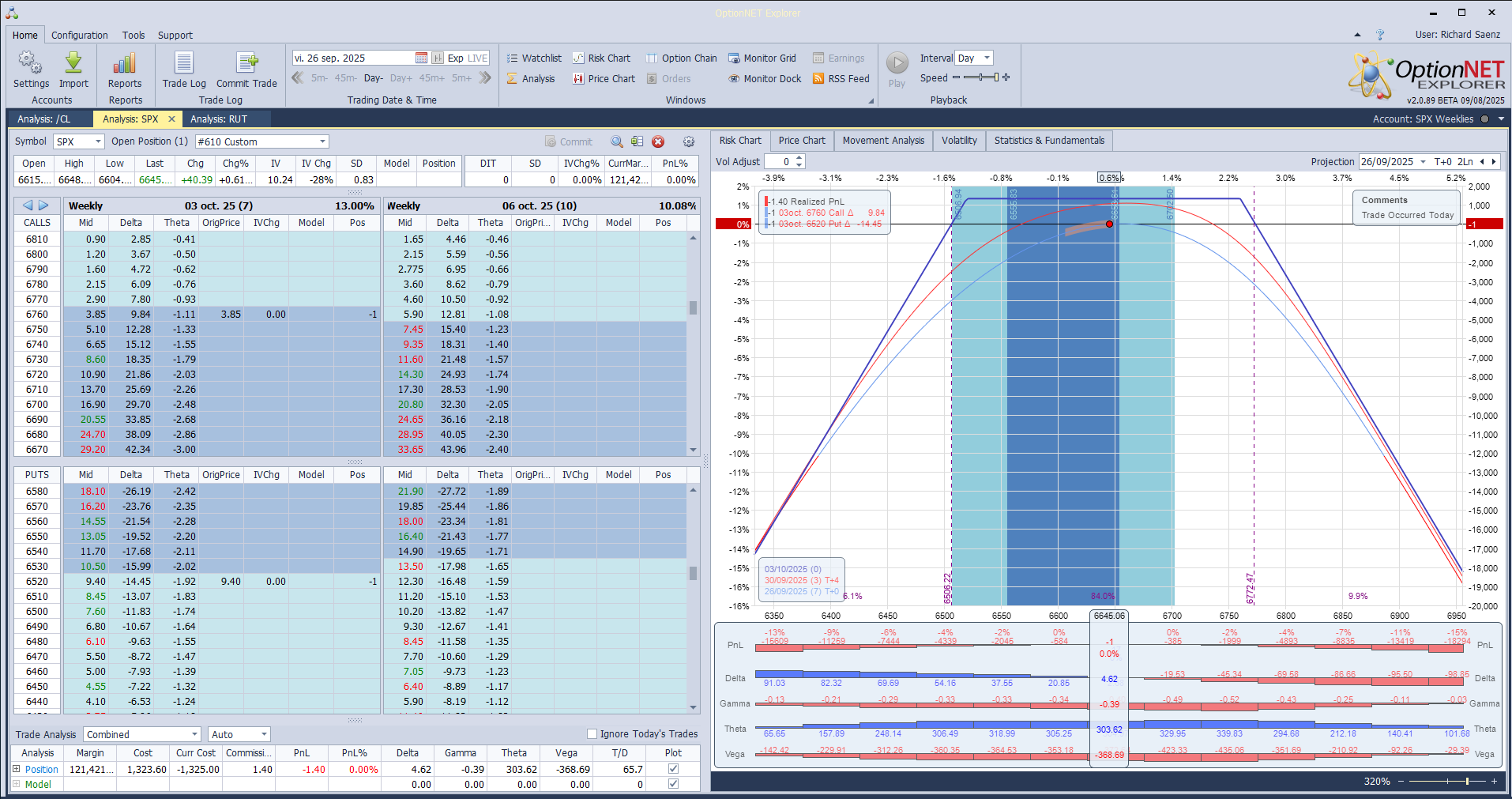This screenshot has width=1512, height=799.
Task: Click the magnifier search icon beside Commit
Action: 617,141
